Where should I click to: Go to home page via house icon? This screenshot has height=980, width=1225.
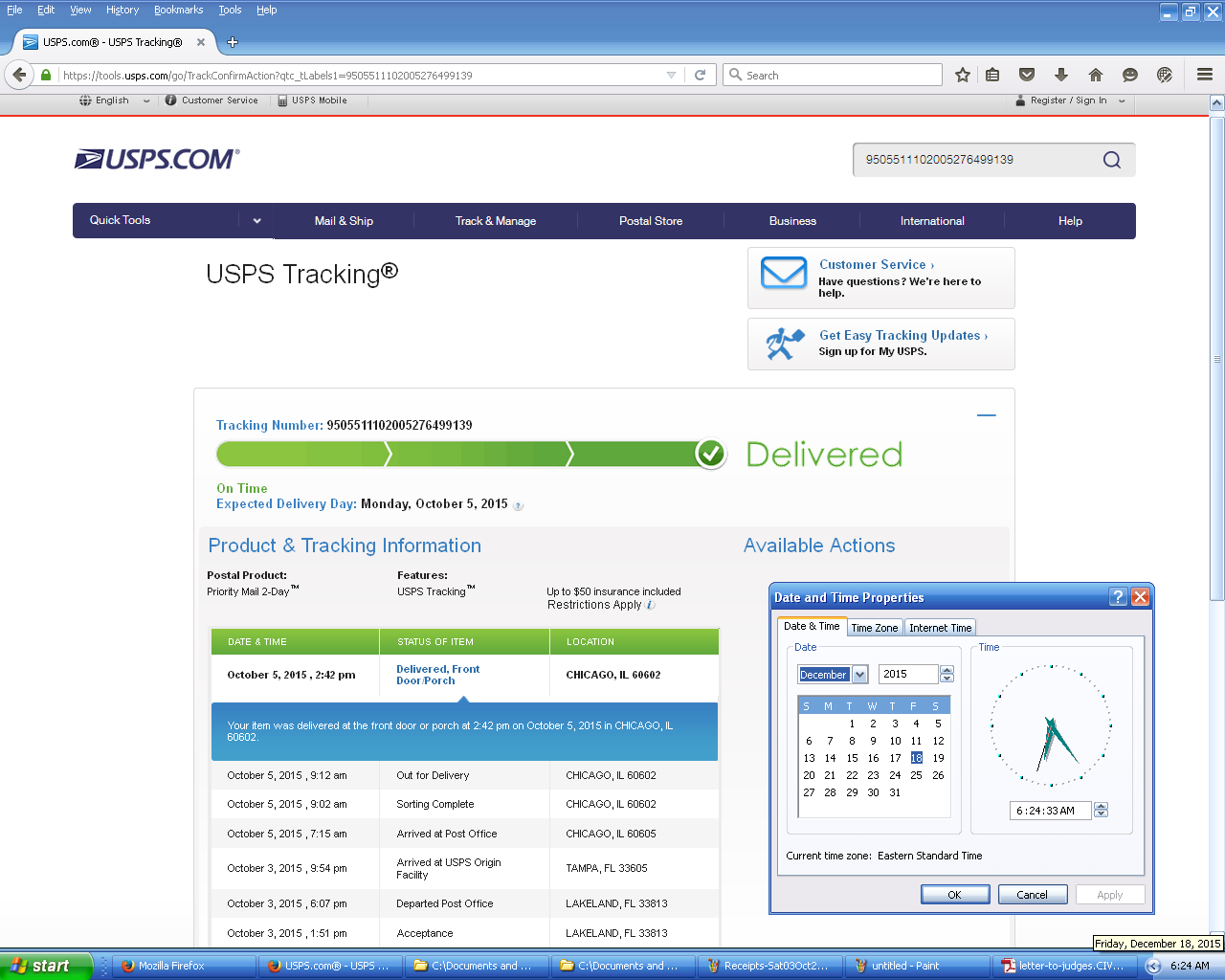tap(1096, 75)
